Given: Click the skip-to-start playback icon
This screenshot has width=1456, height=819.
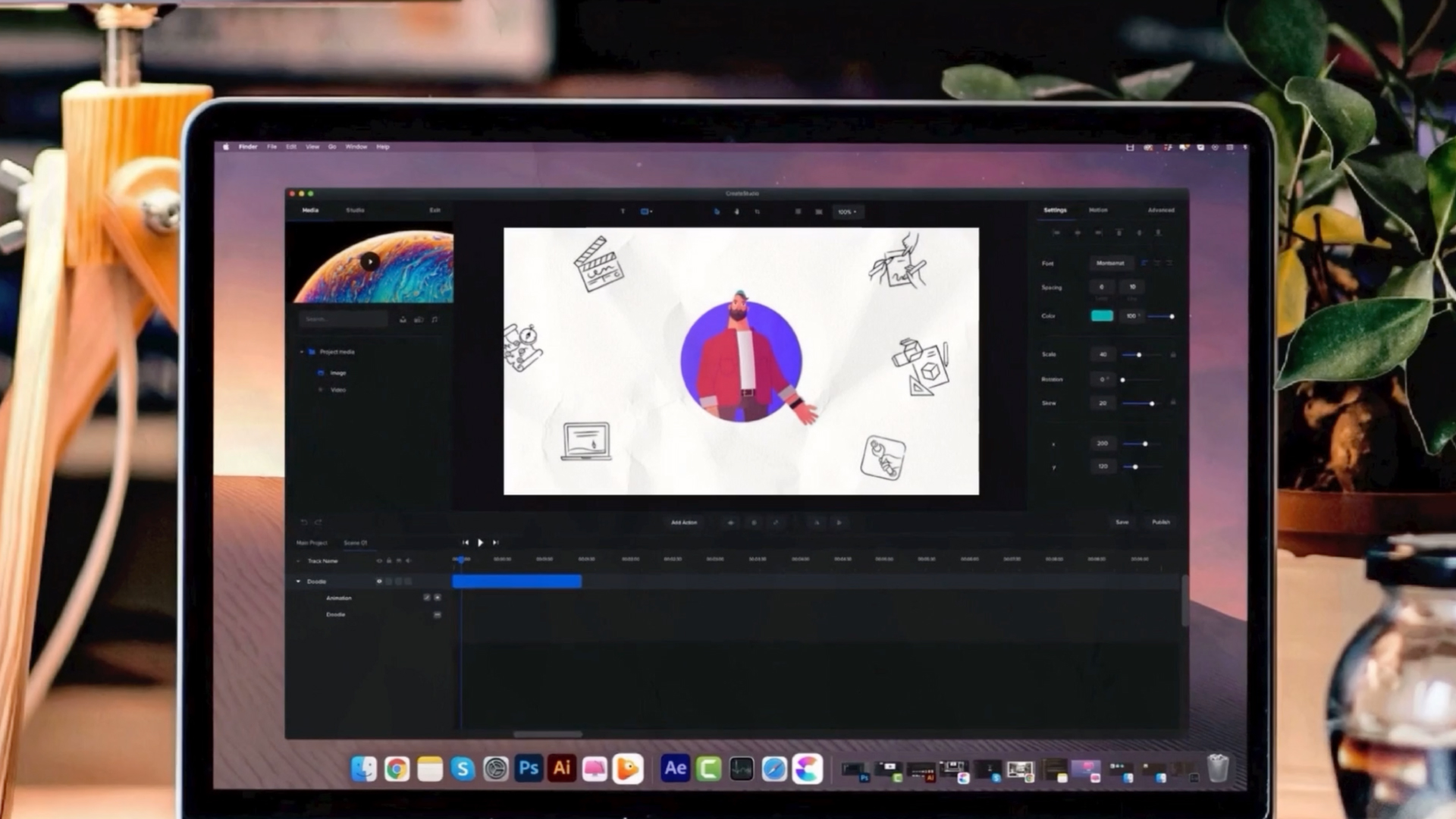Looking at the screenshot, I should 466,543.
